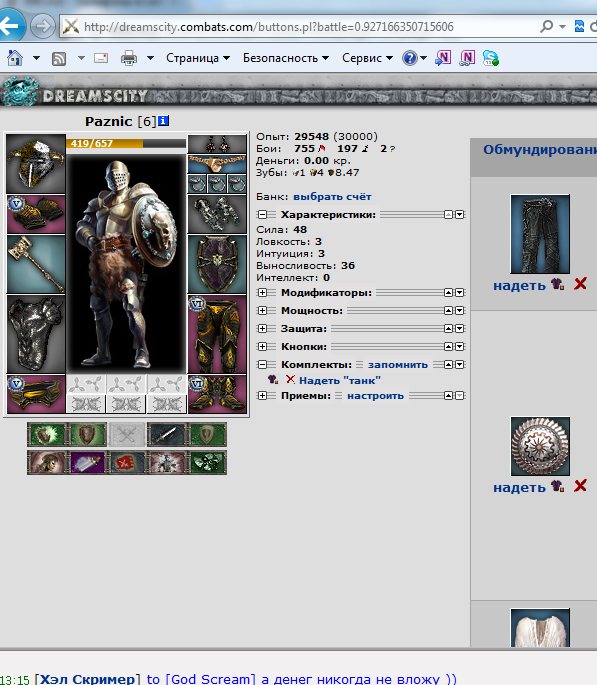Screen dimensions: 597x685
Task: Collapse the Характеристики section
Action: pyautogui.click(x=262, y=214)
